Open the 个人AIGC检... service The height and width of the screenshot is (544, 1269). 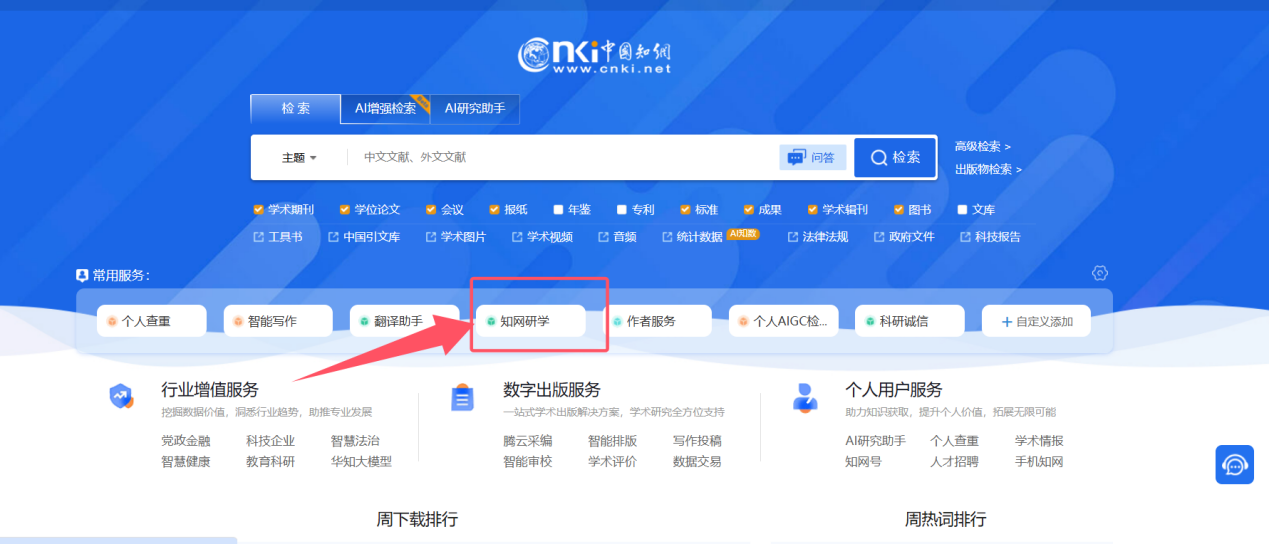pos(783,321)
